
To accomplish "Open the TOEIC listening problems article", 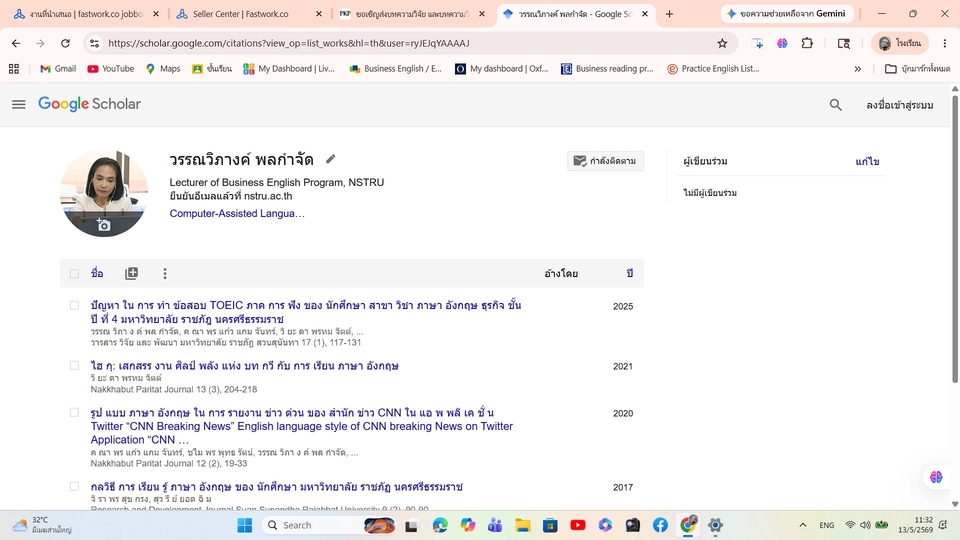I will tap(306, 312).
